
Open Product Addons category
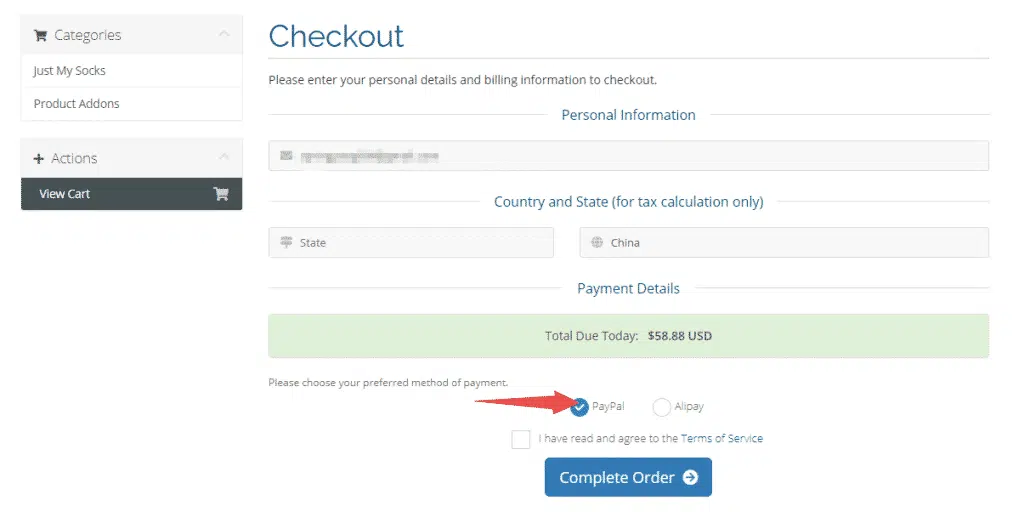click(x=77, y=104)
